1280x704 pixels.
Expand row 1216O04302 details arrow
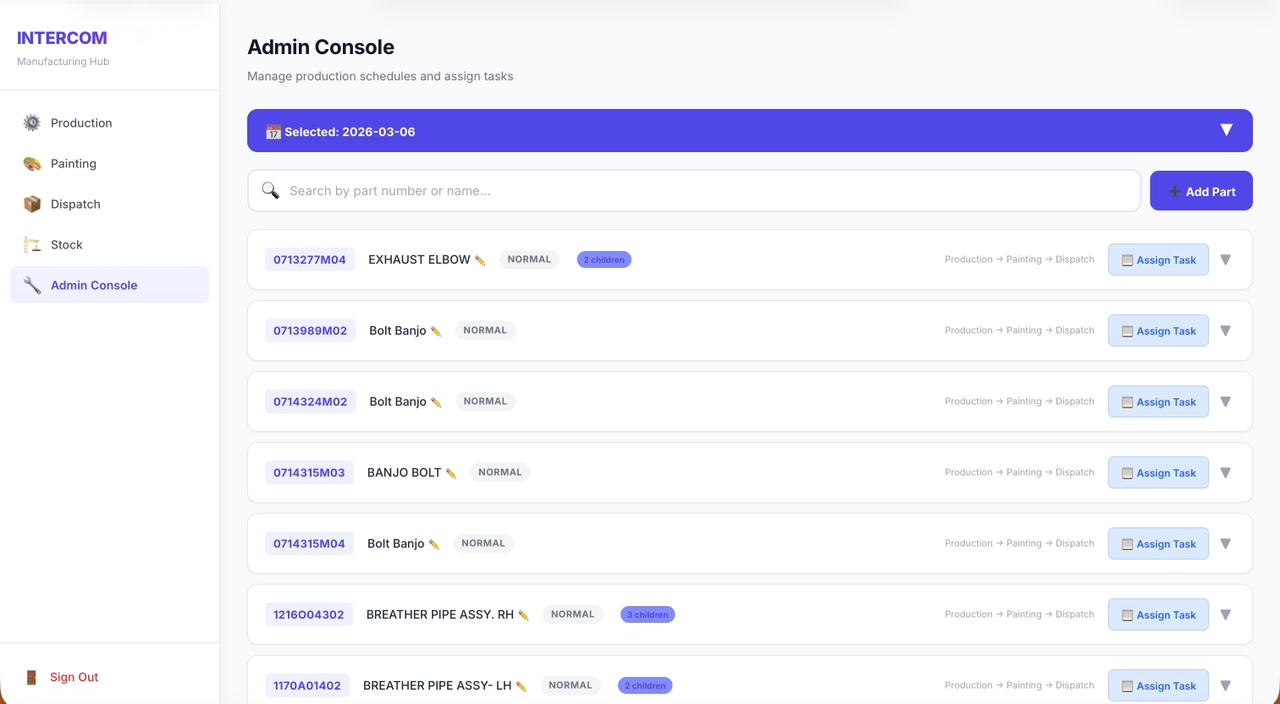1225,615
